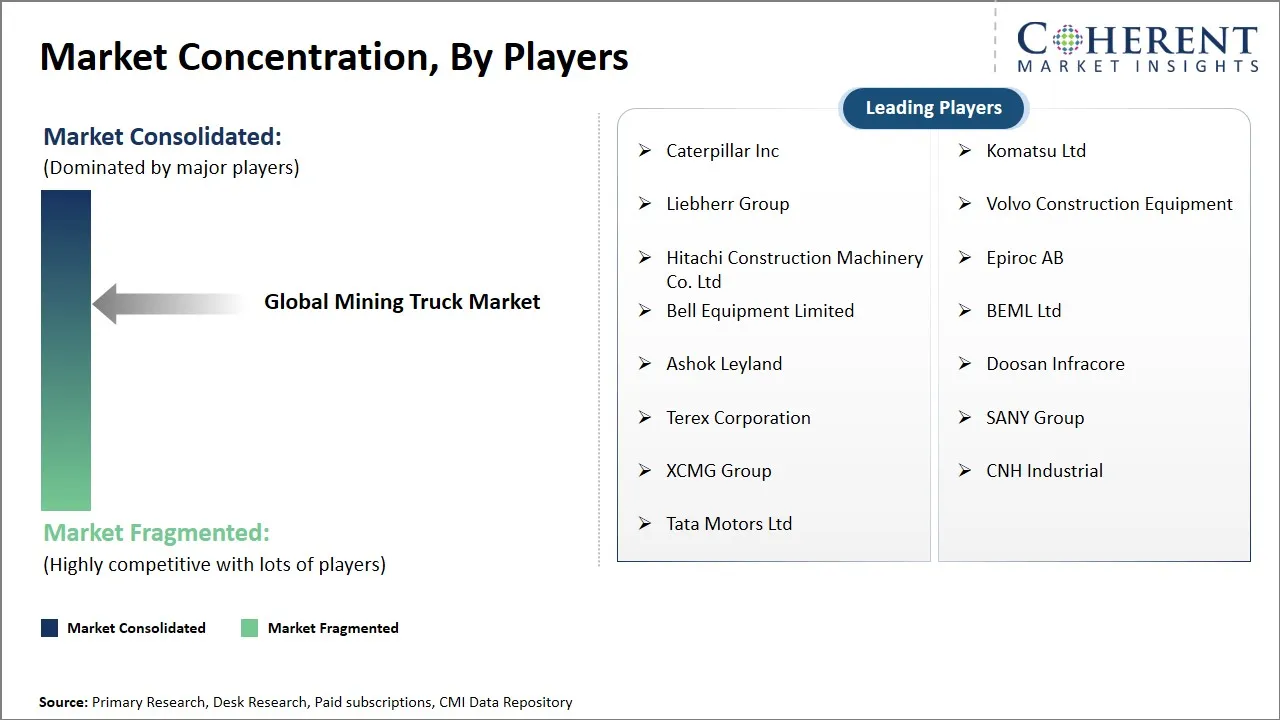The height and width of the screenshot is (720, 1280).
Task: Open the CMI Data Repository source link
Action: click(x=506, y=702)
